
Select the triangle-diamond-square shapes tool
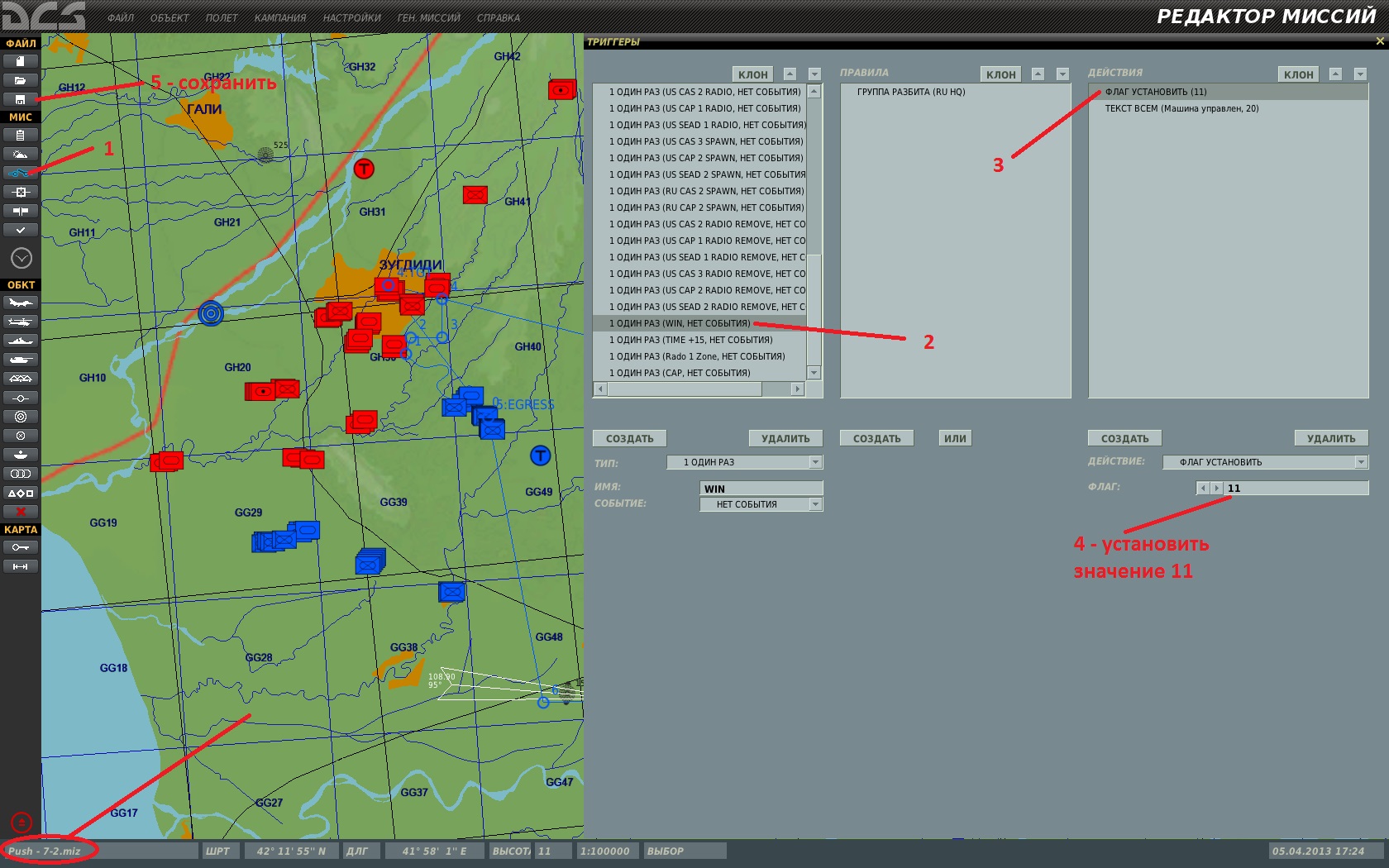tap(21, 493)
